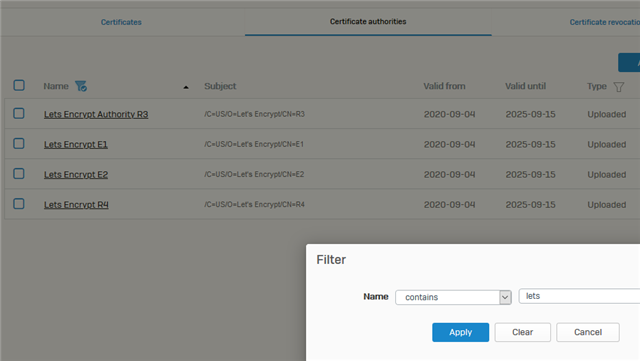
Task: Focus the filter text field containing 'lets'
Action: (x=579, y=296)
